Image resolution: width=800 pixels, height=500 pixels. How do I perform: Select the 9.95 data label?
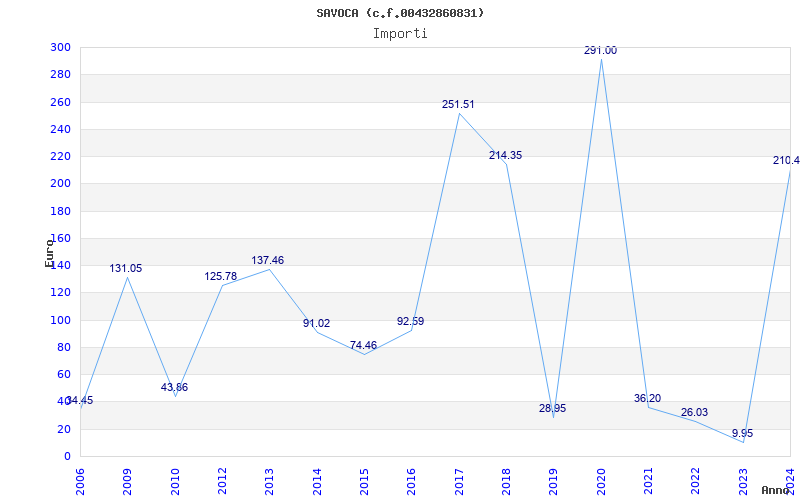point(742,434)
